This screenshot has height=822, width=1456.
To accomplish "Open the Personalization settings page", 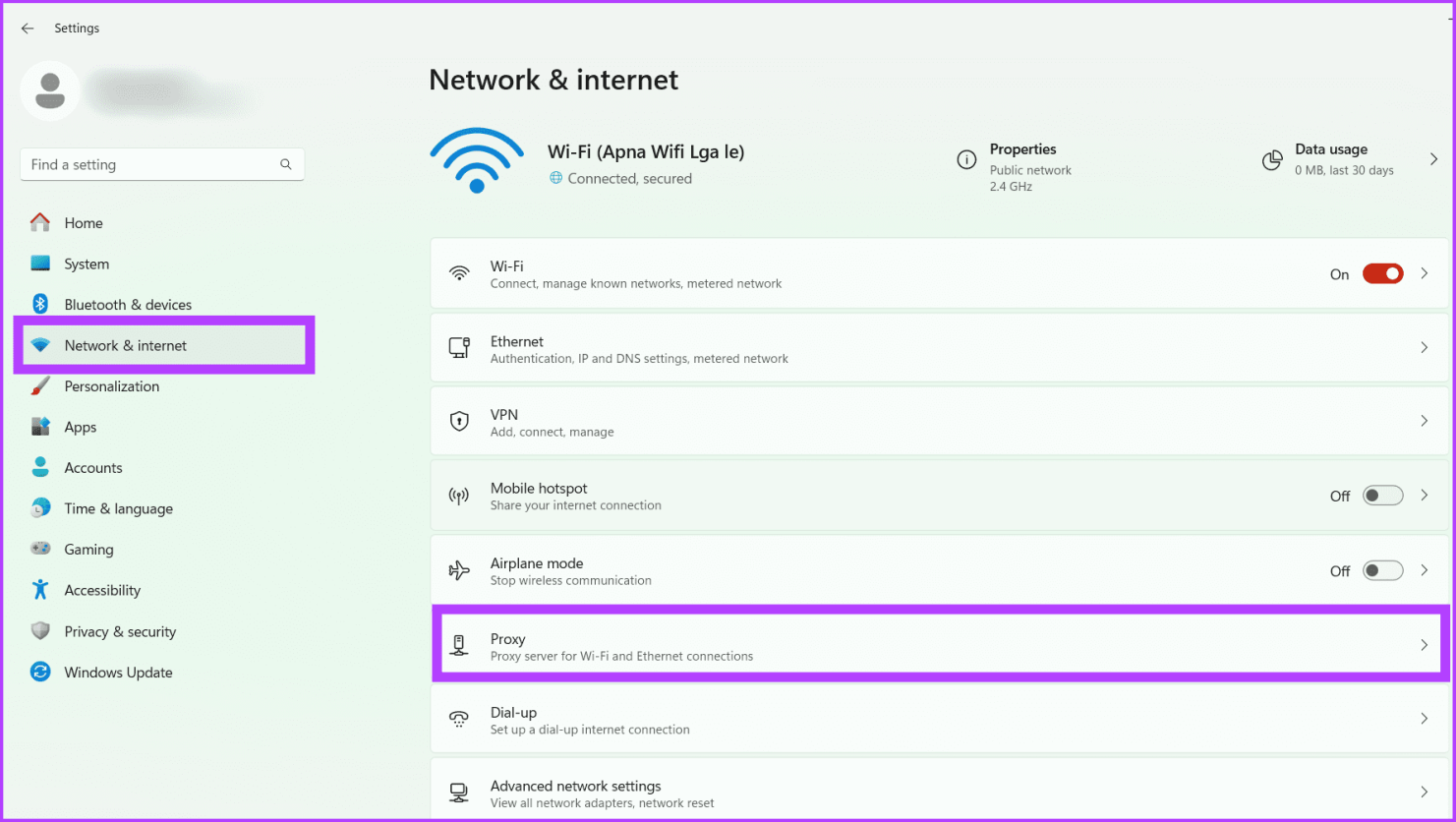I will pos(111,386).
